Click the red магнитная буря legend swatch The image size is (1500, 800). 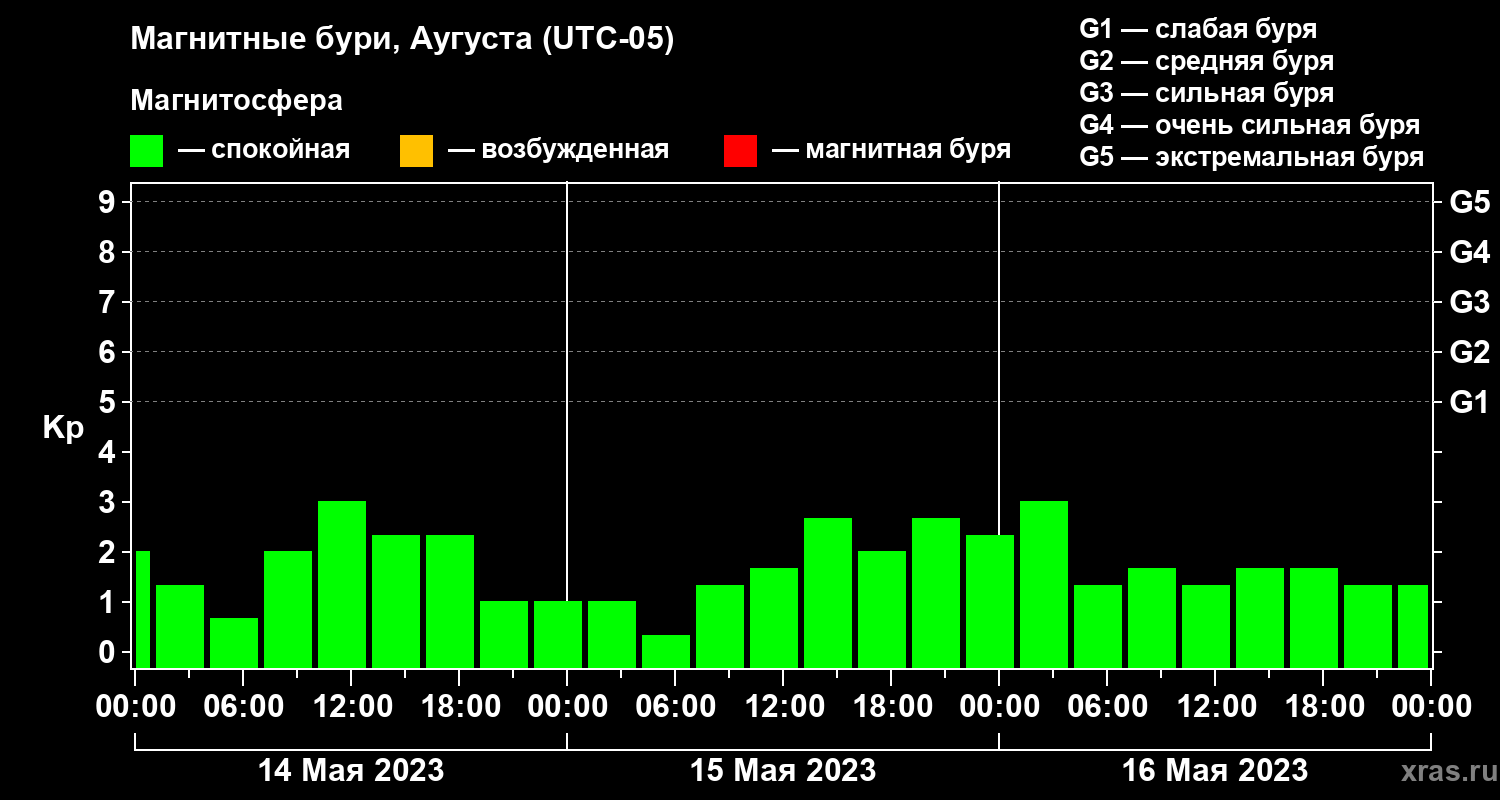pos(740,151)
